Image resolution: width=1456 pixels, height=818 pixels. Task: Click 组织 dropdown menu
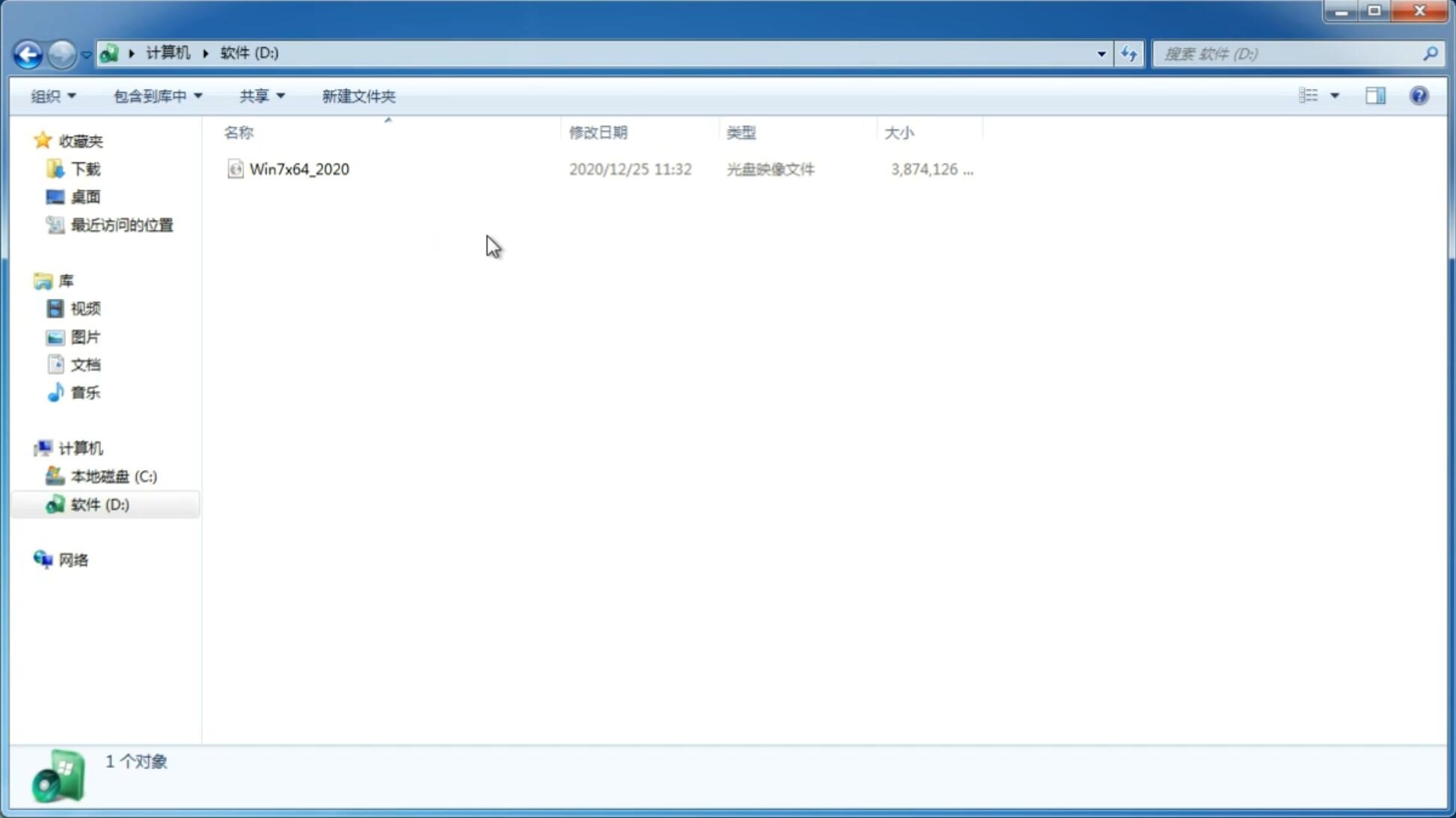coord(52,95)
